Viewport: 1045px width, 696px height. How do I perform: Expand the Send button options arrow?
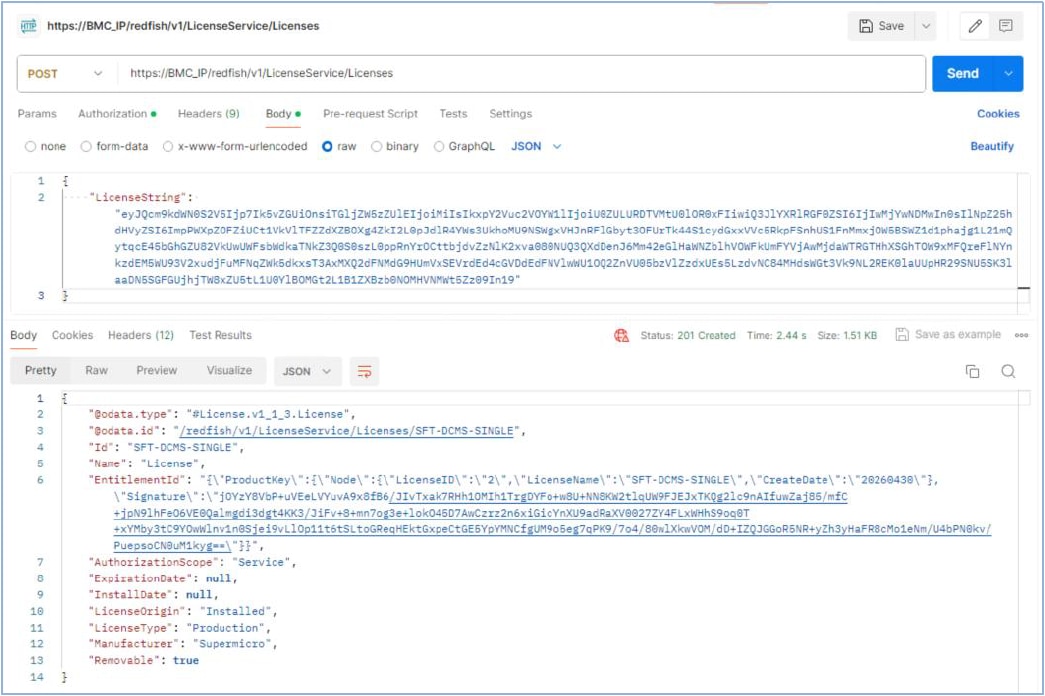tap(1008, 73)
